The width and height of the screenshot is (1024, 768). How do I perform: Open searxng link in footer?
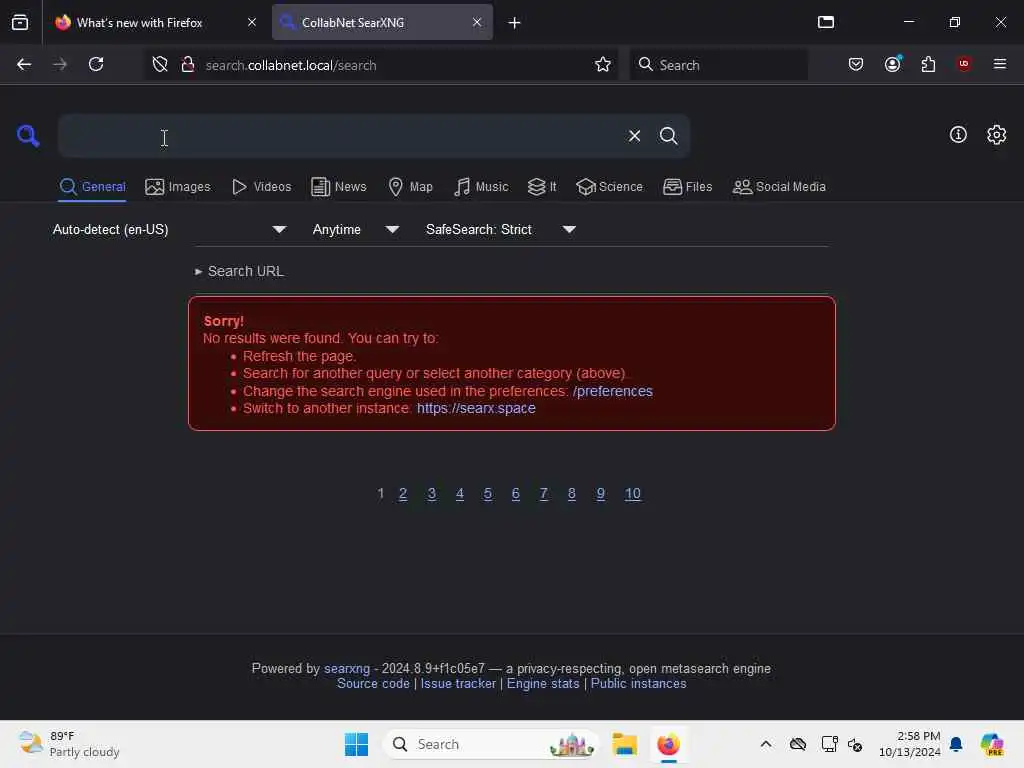pyautogui.click(x=347, y=669)
